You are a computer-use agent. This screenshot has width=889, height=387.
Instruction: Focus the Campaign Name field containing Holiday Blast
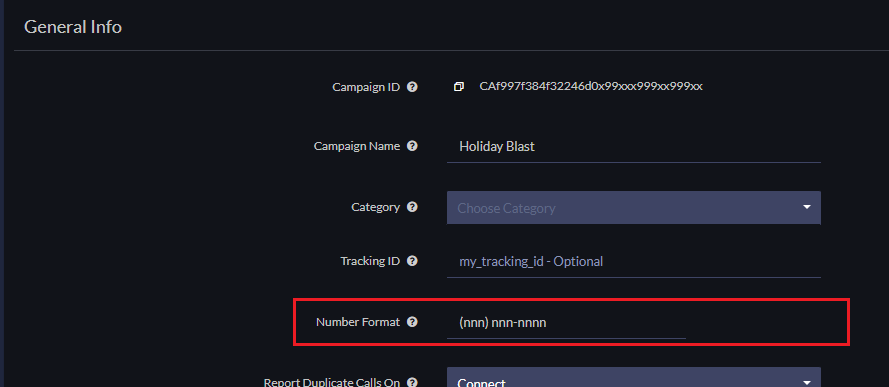tap(633, 147)
